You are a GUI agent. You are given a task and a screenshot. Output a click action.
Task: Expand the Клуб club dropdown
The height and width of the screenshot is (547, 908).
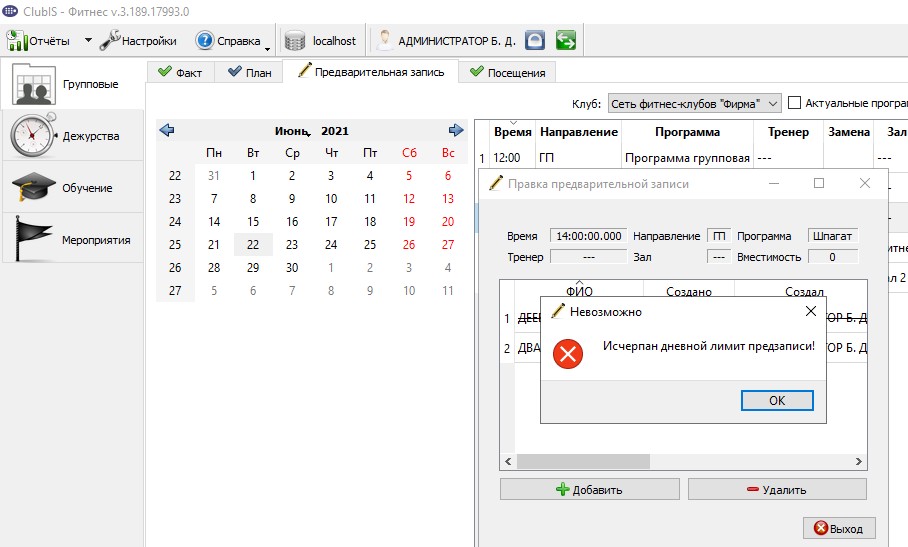[772, 104]
